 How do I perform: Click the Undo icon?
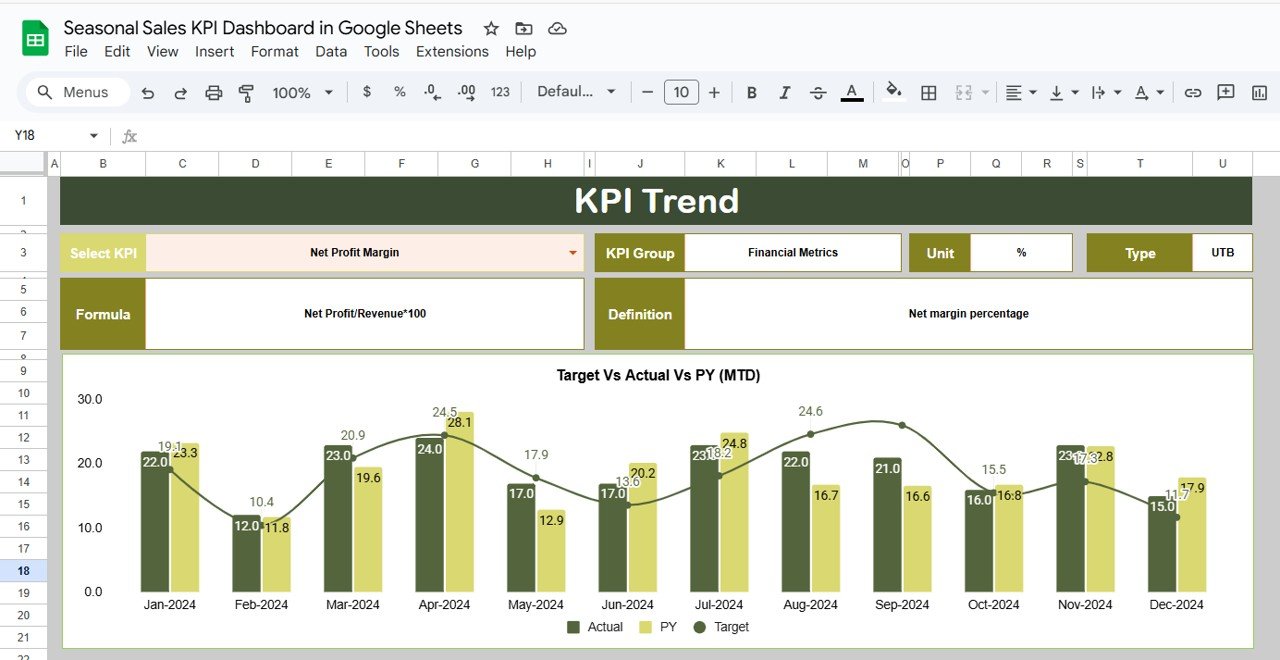coord(149,92)
